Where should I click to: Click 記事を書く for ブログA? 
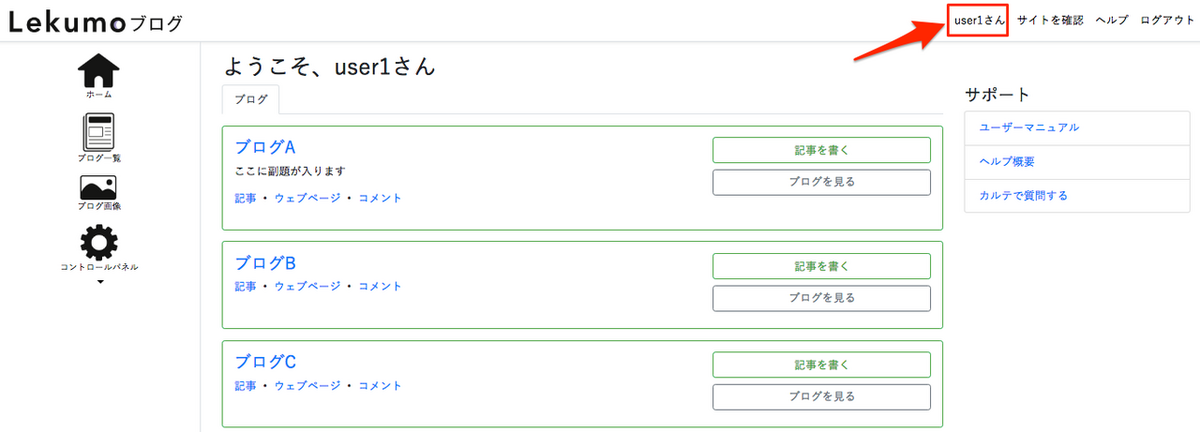[821, 150]
